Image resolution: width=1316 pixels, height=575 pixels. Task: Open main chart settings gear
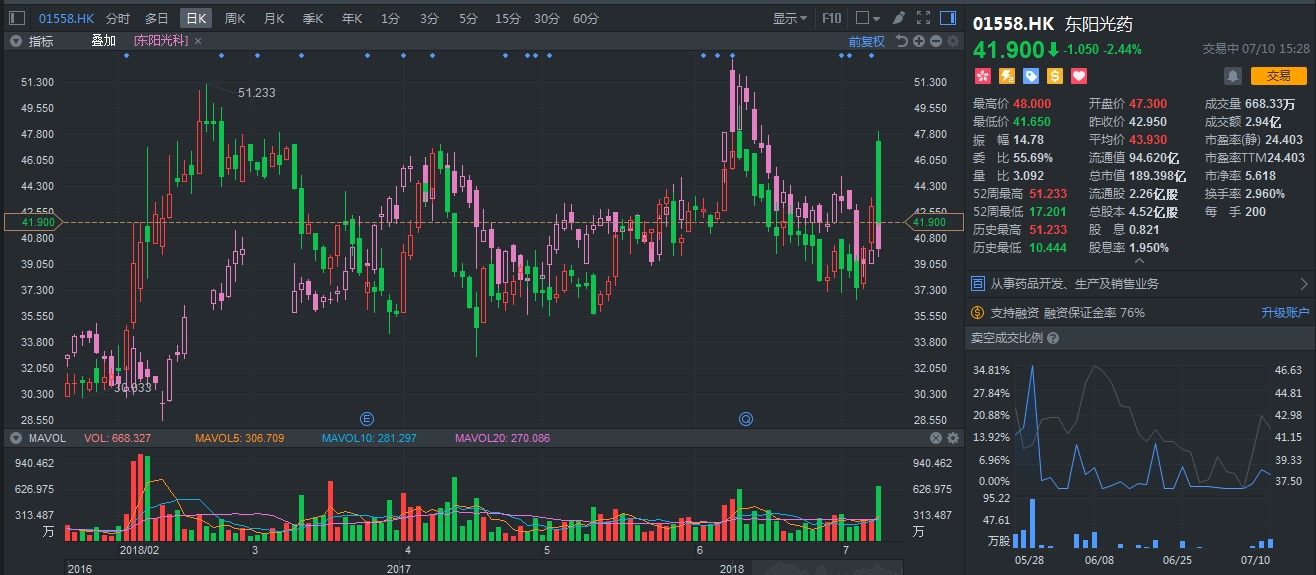coord(952,41)
